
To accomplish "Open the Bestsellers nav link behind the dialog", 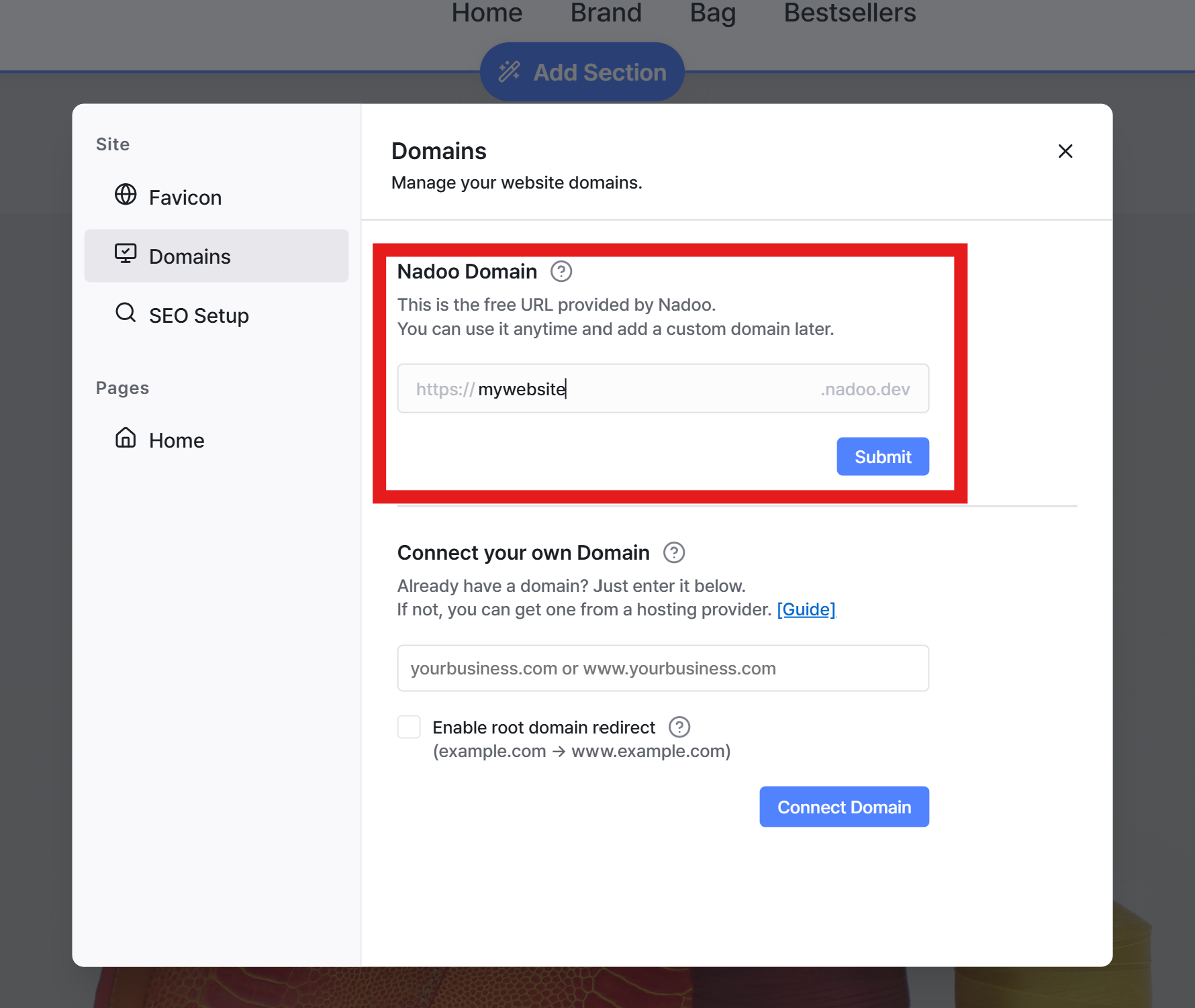I will point(850,13).
